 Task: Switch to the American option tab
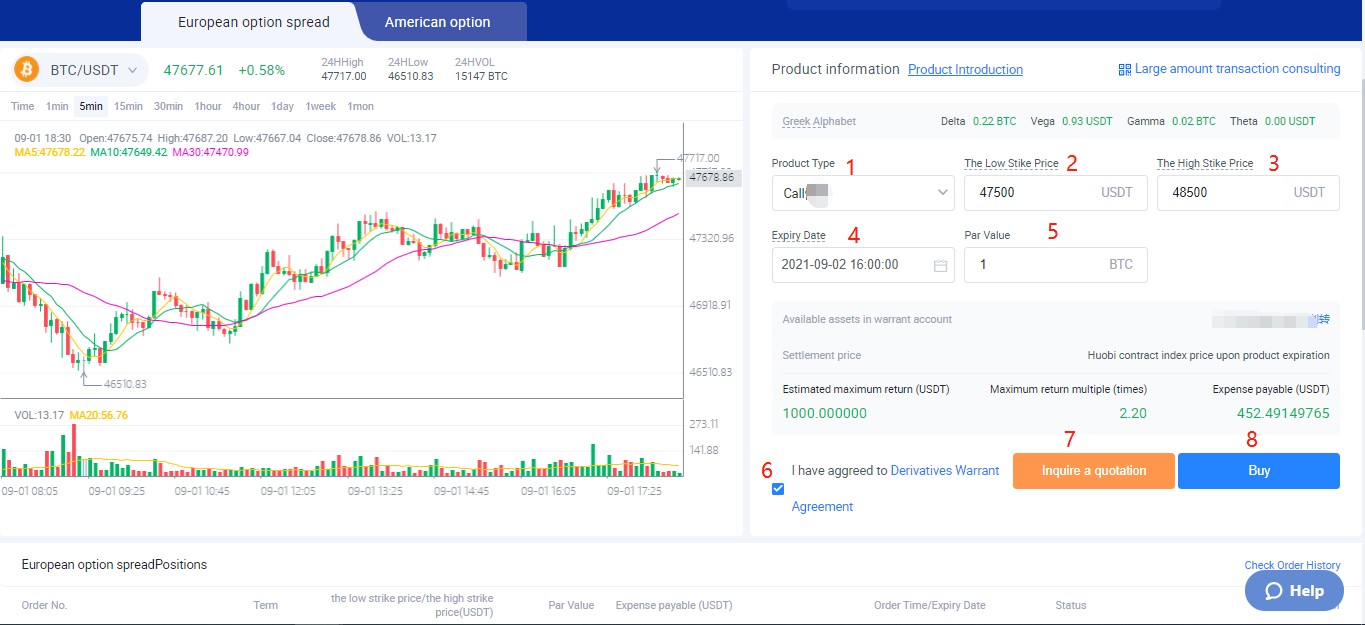coord(437,22)
